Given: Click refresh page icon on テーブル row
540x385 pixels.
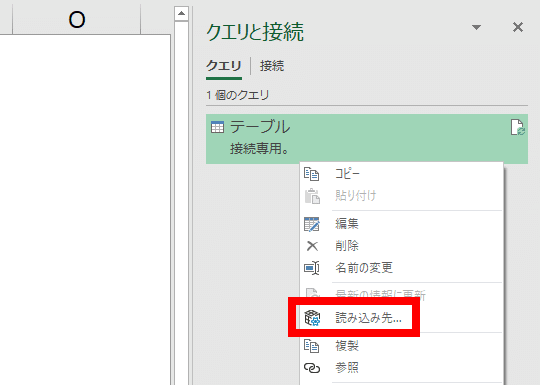Looking at the screenshot, I should [517, 127].
